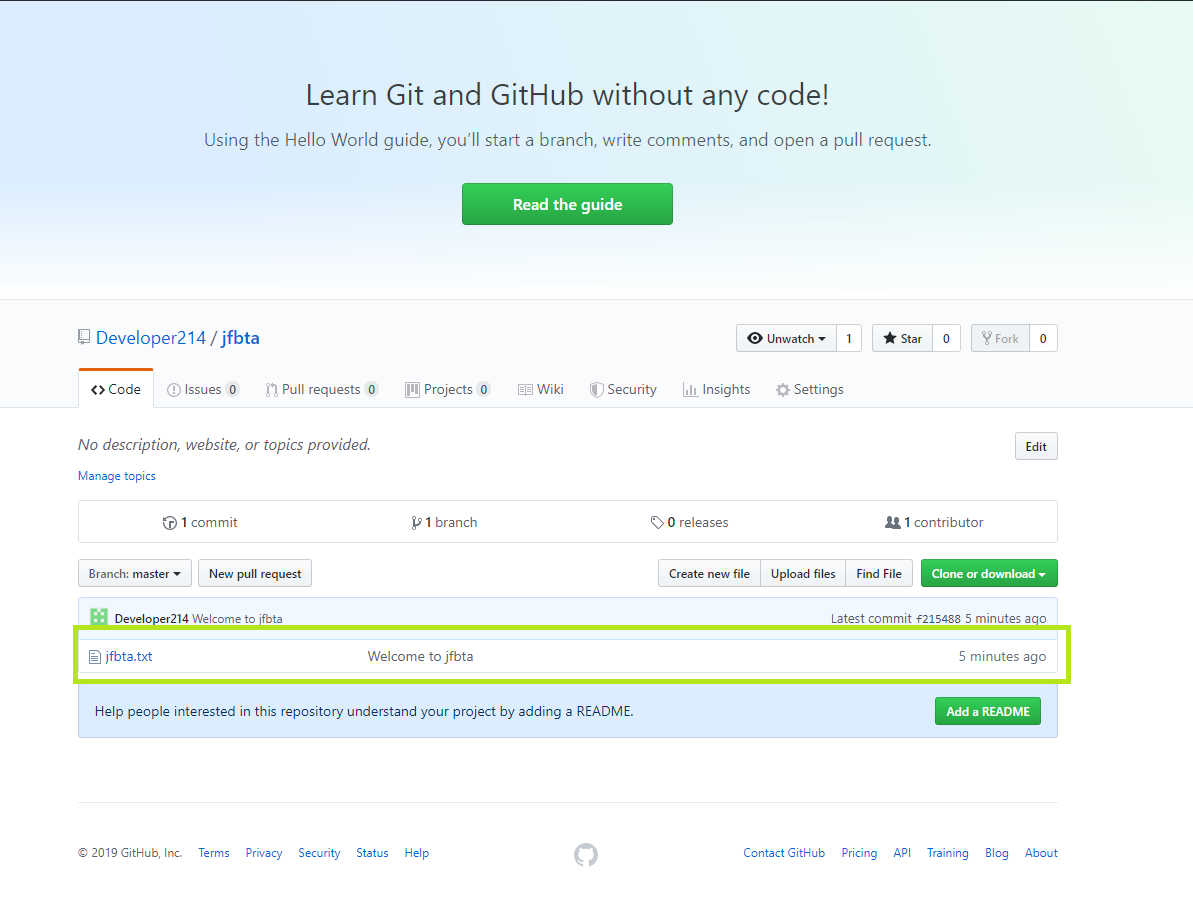Click New pull request button
Viewport: 1193px width, 901px height.
(x=255, y=574)
